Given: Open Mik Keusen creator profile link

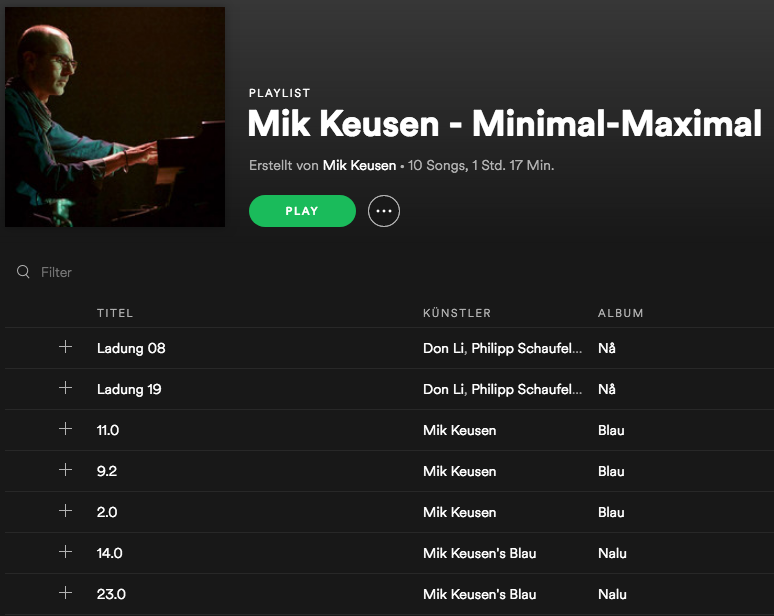Looking at the screenshot, I should (x=359, y=165).
